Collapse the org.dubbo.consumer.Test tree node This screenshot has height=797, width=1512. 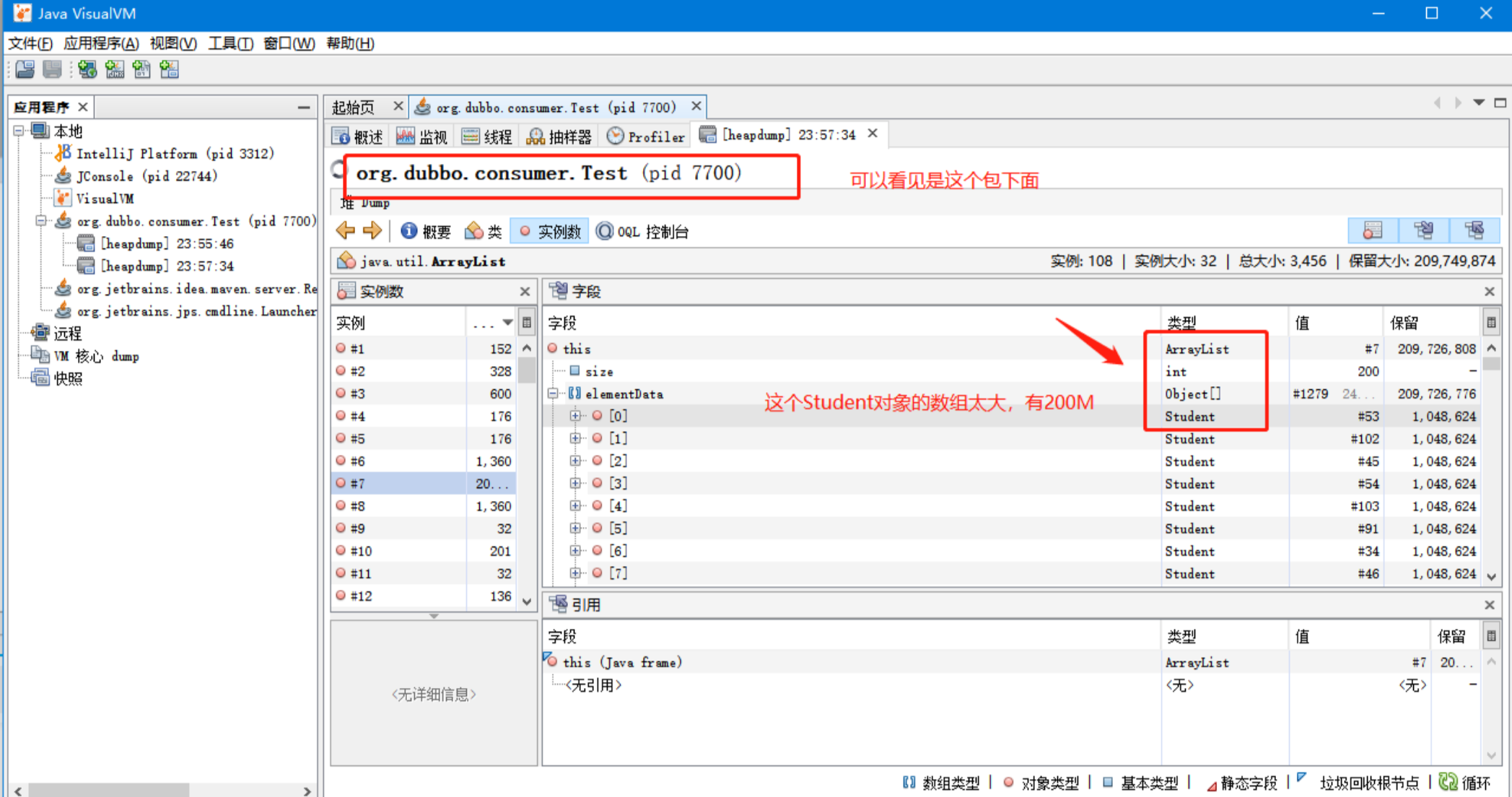[x=41, y=221]
